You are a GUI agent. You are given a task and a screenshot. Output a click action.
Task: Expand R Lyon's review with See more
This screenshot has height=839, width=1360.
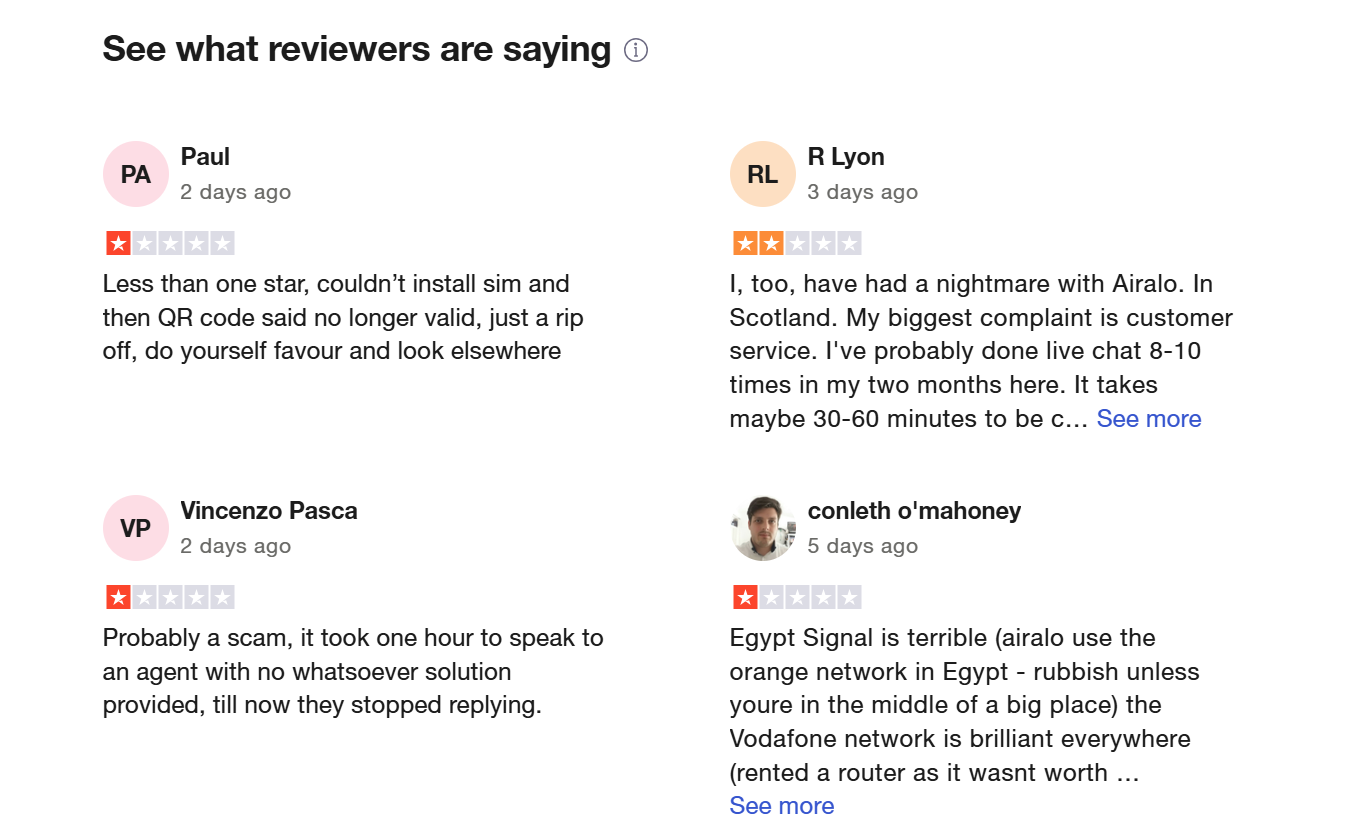1149,419
